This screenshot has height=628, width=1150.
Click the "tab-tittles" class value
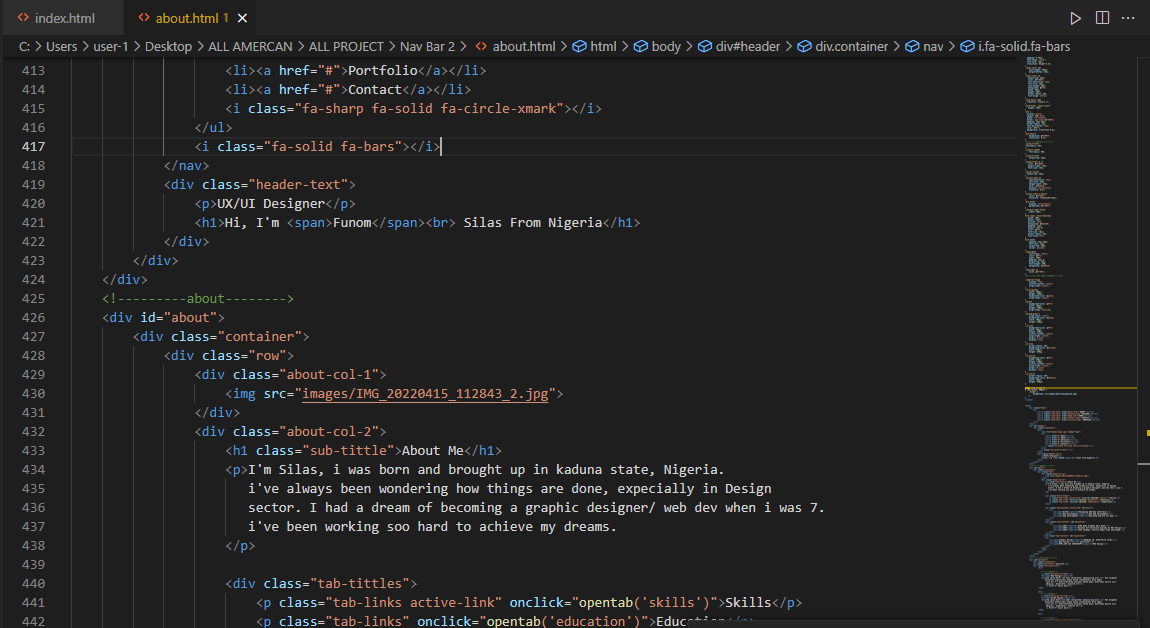[359, 583]
